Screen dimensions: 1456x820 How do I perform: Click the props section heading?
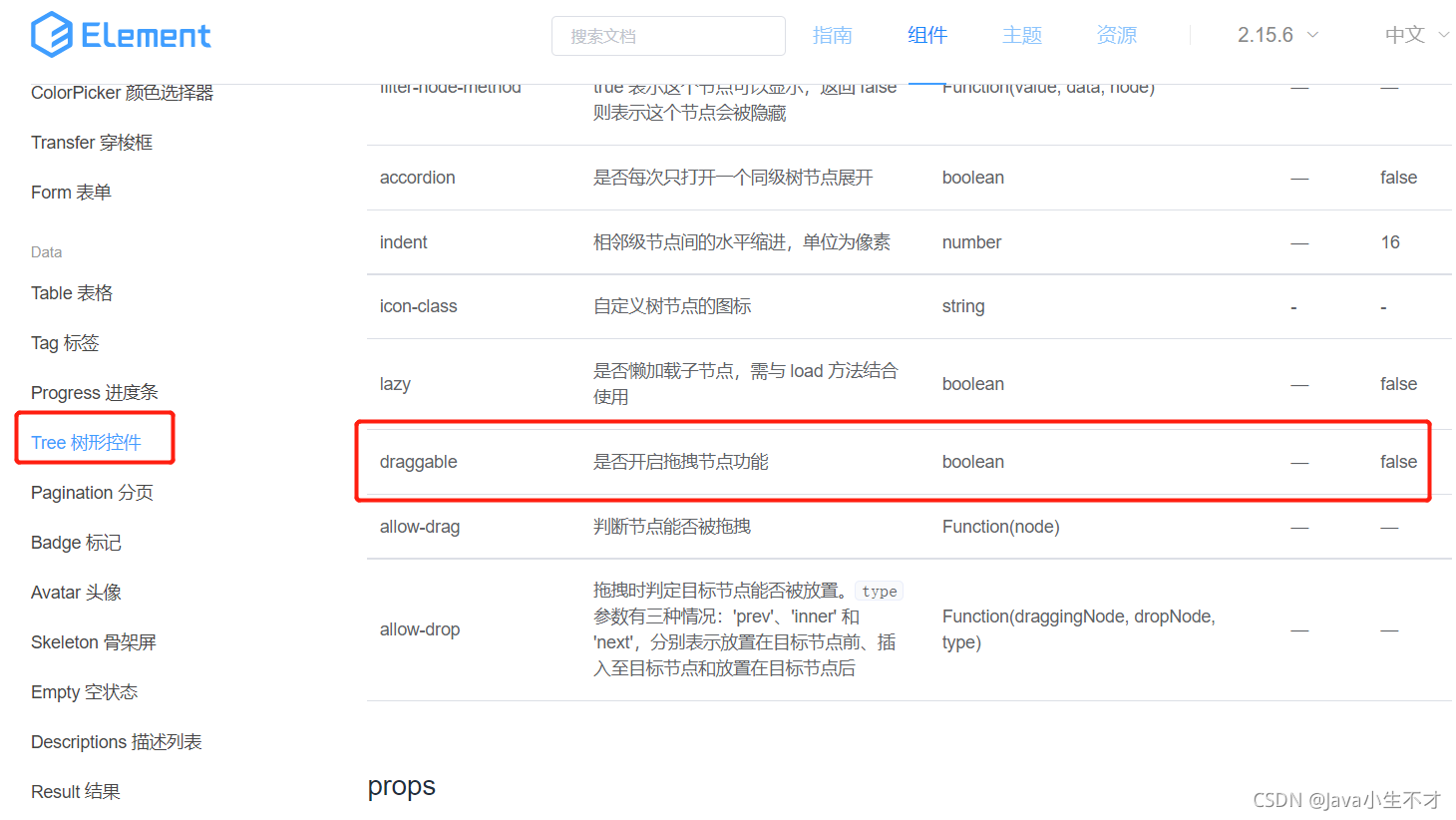pos(402,786)
